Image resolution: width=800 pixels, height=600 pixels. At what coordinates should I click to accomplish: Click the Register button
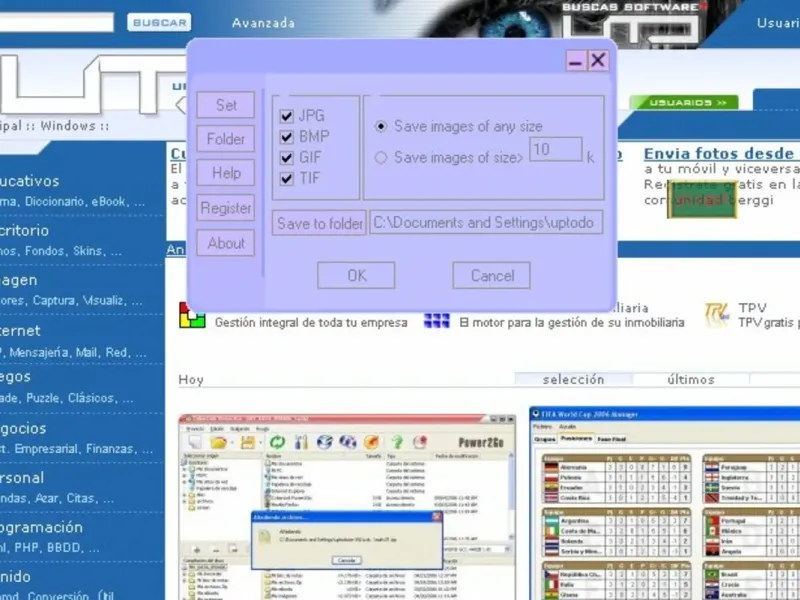point(226,208)
